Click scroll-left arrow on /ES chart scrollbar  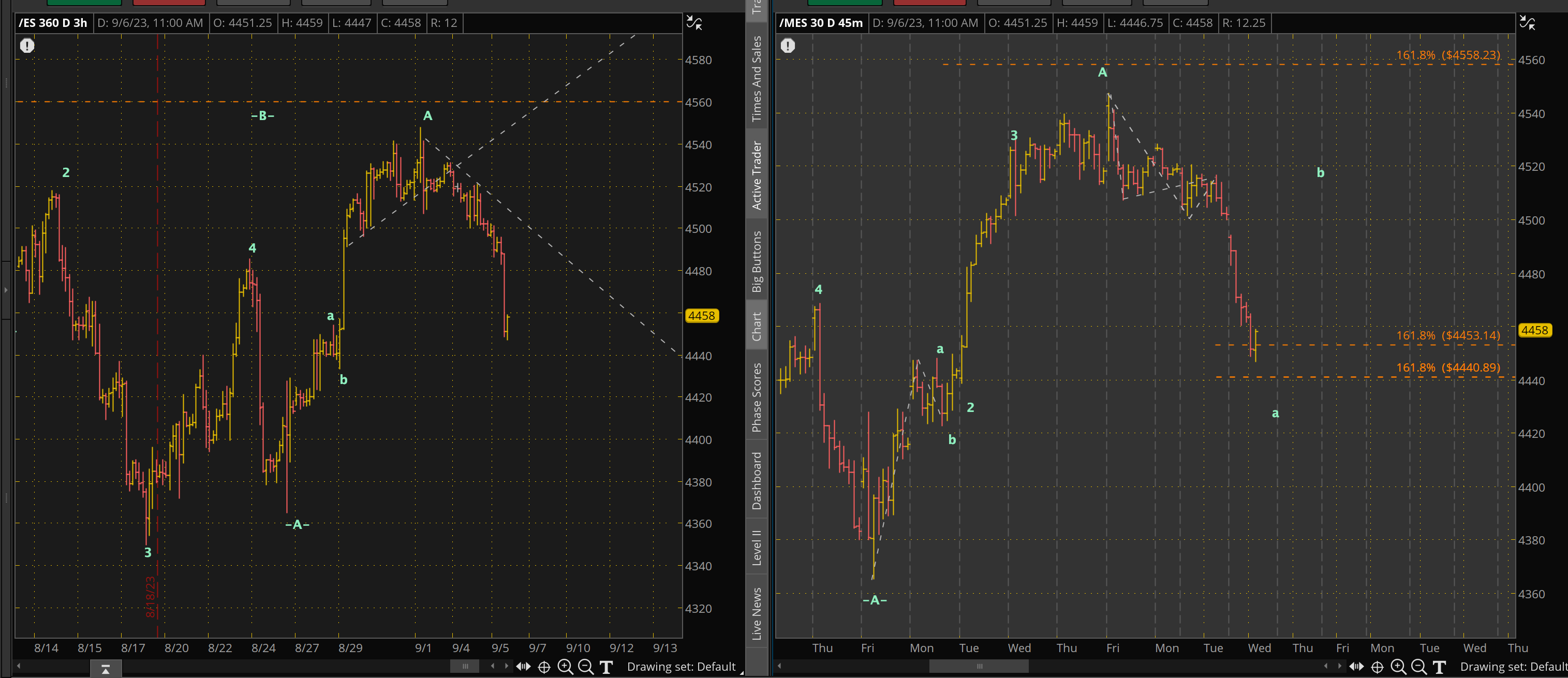click(19, 667)
